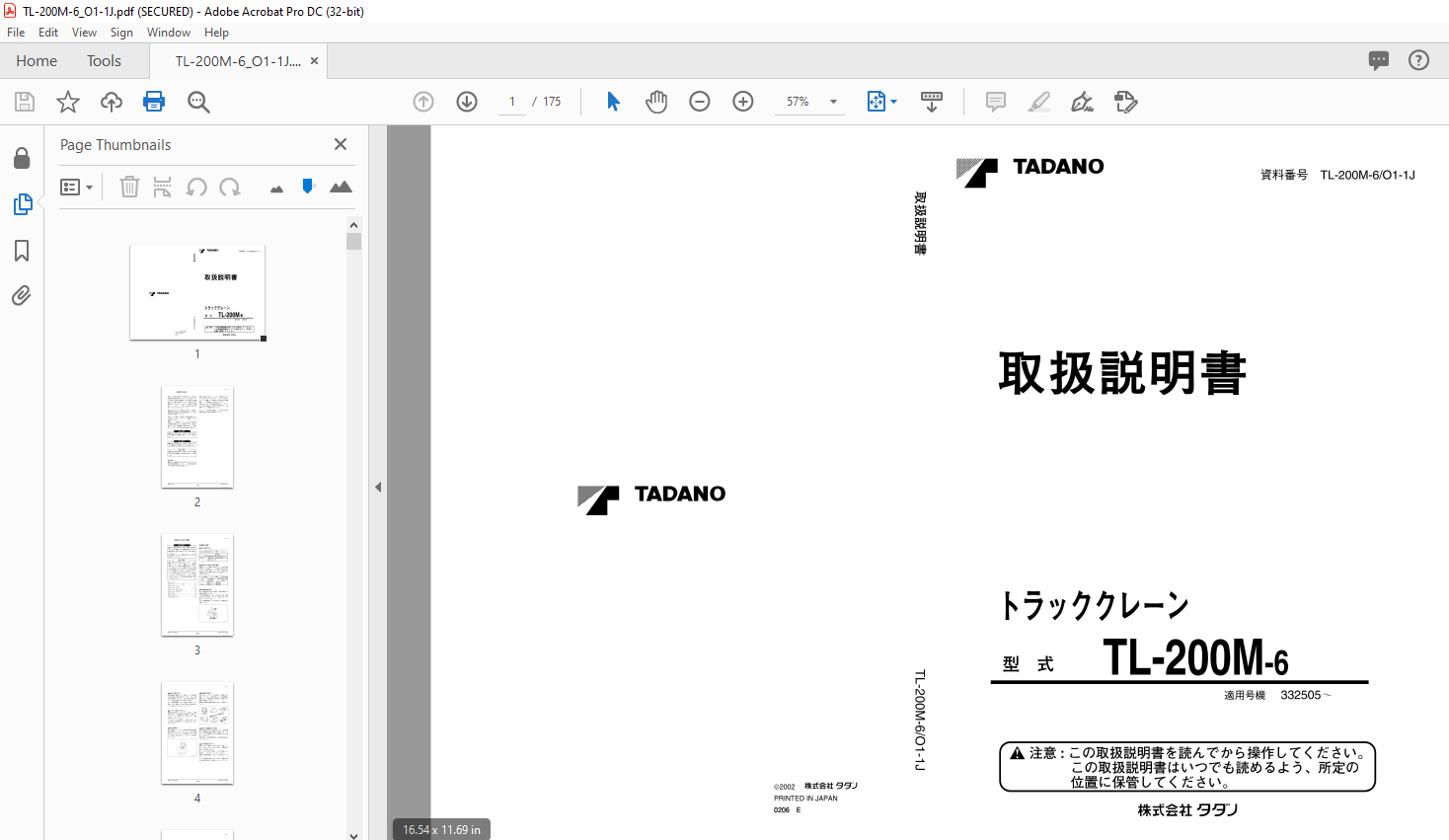The width and height of the screenshot is (1449, 840).
Task: Open Find text with the magnifier icon
Action: pos(198,102)
